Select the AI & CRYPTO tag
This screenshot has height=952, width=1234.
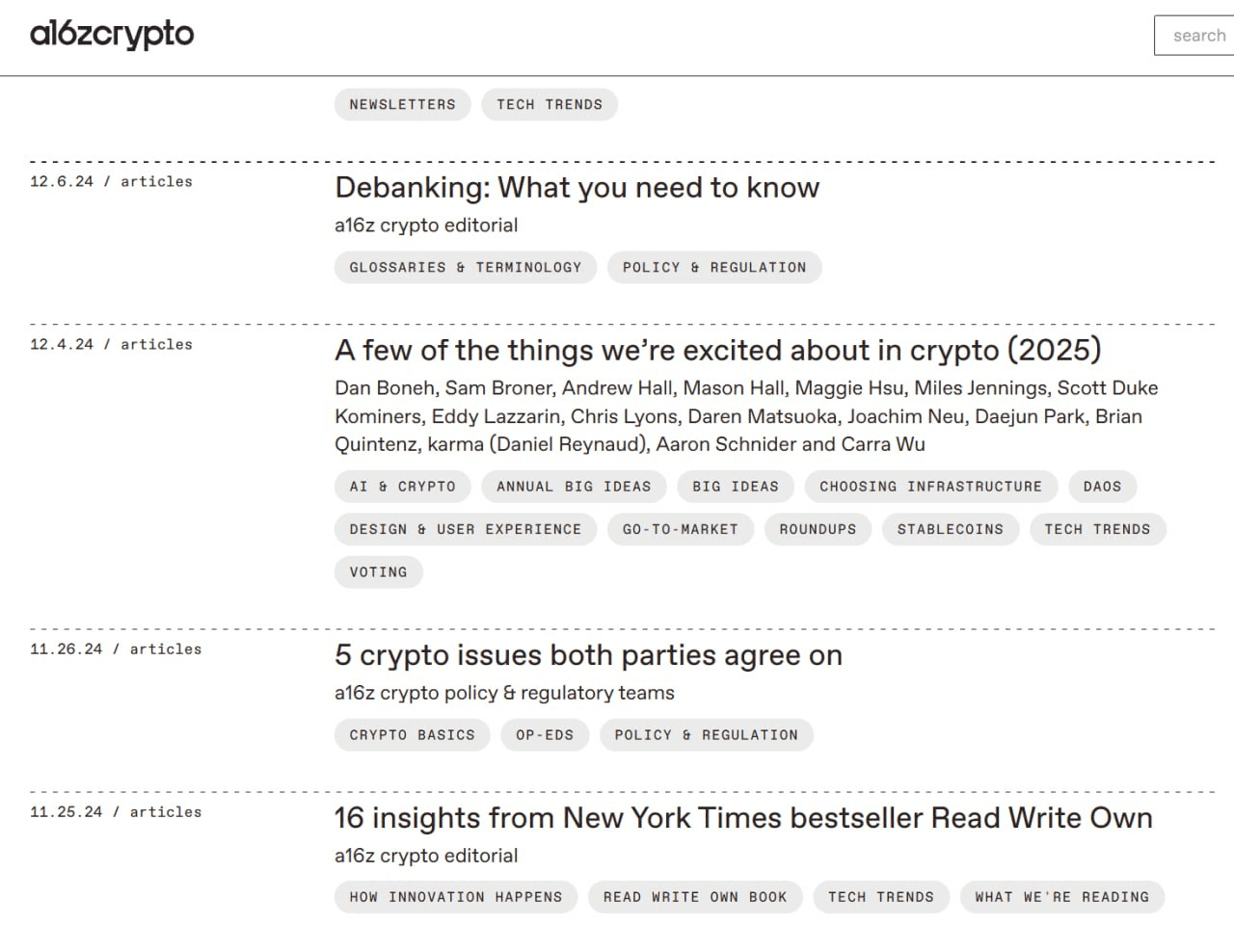pyautogui.click(x=402, y=487)
